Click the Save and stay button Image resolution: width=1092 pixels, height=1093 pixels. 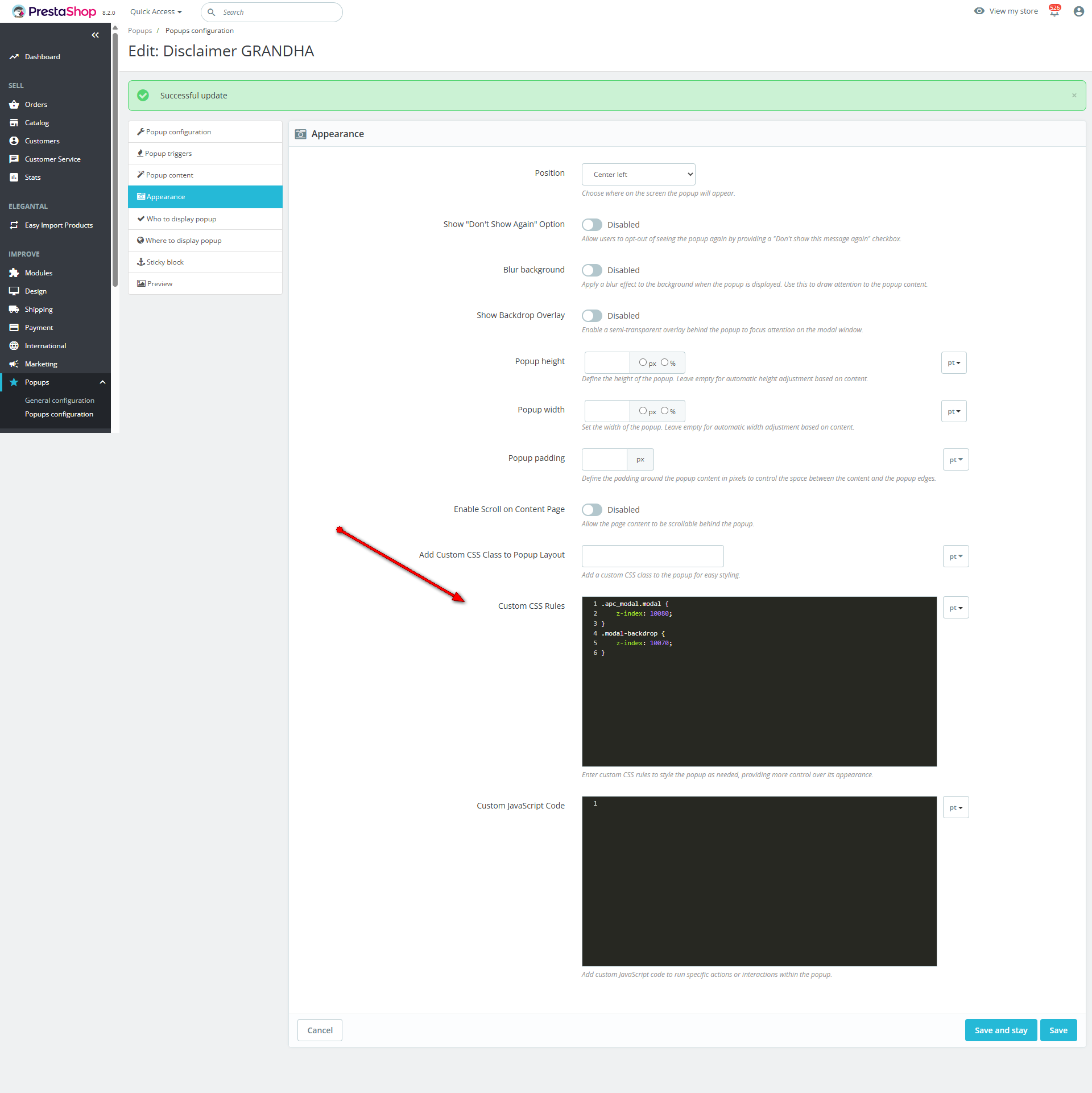(x=1000, y=1030)
